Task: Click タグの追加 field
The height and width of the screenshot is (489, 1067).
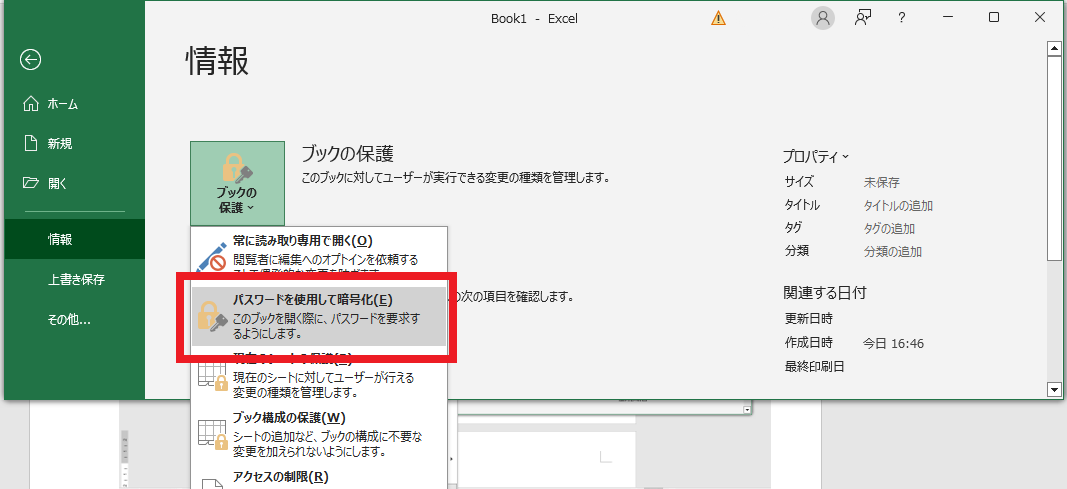Action: click(x=889, y=229)
